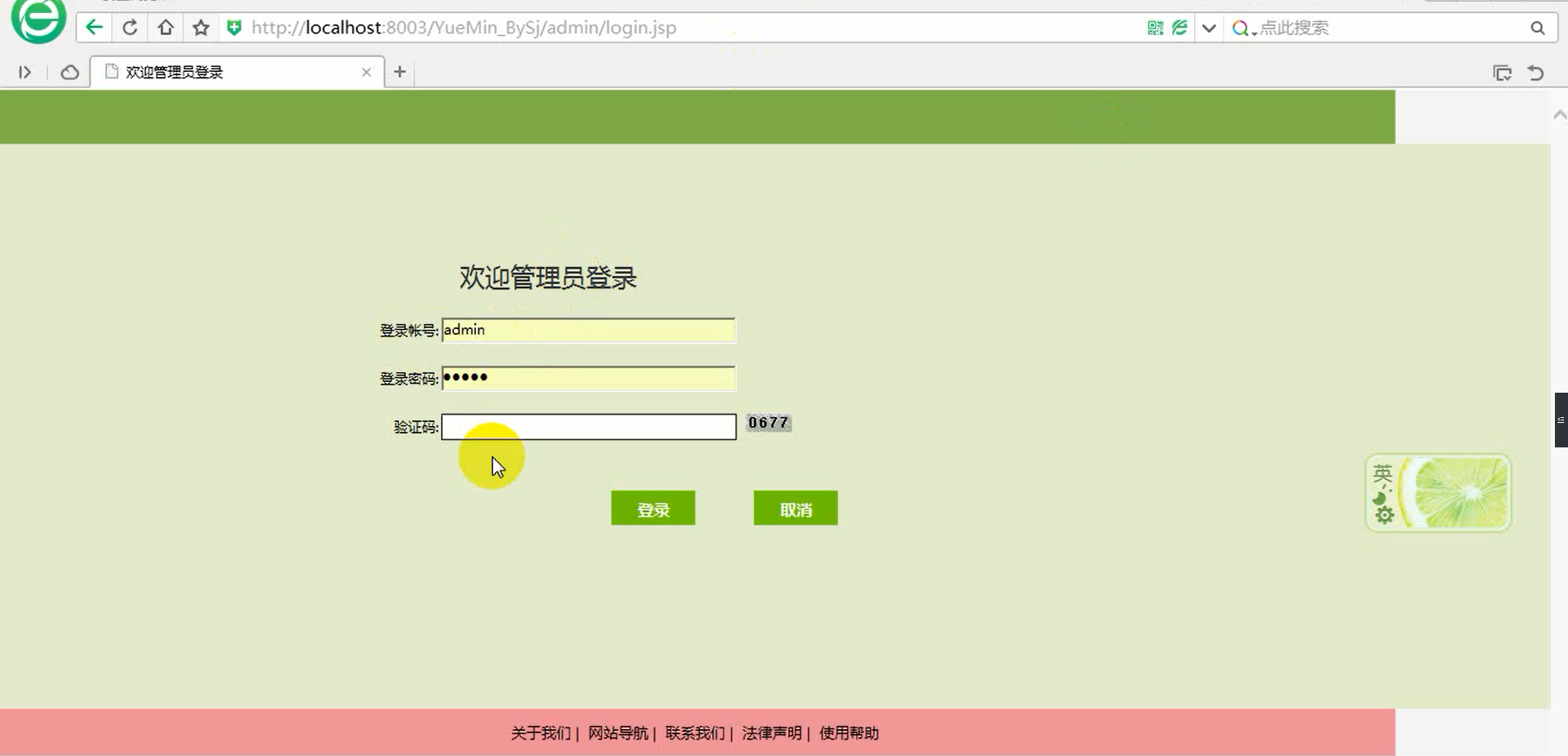Click the scrollbar up arrow

point(1559,115)
